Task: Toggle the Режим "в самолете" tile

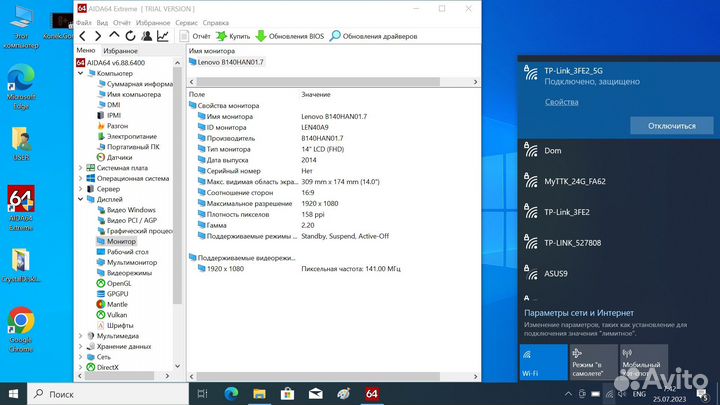Action: point(593,362)
